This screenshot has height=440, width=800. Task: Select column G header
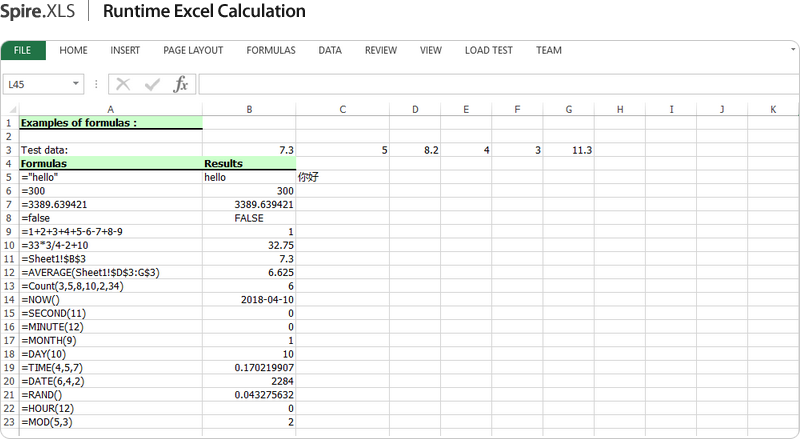[569, 109]
